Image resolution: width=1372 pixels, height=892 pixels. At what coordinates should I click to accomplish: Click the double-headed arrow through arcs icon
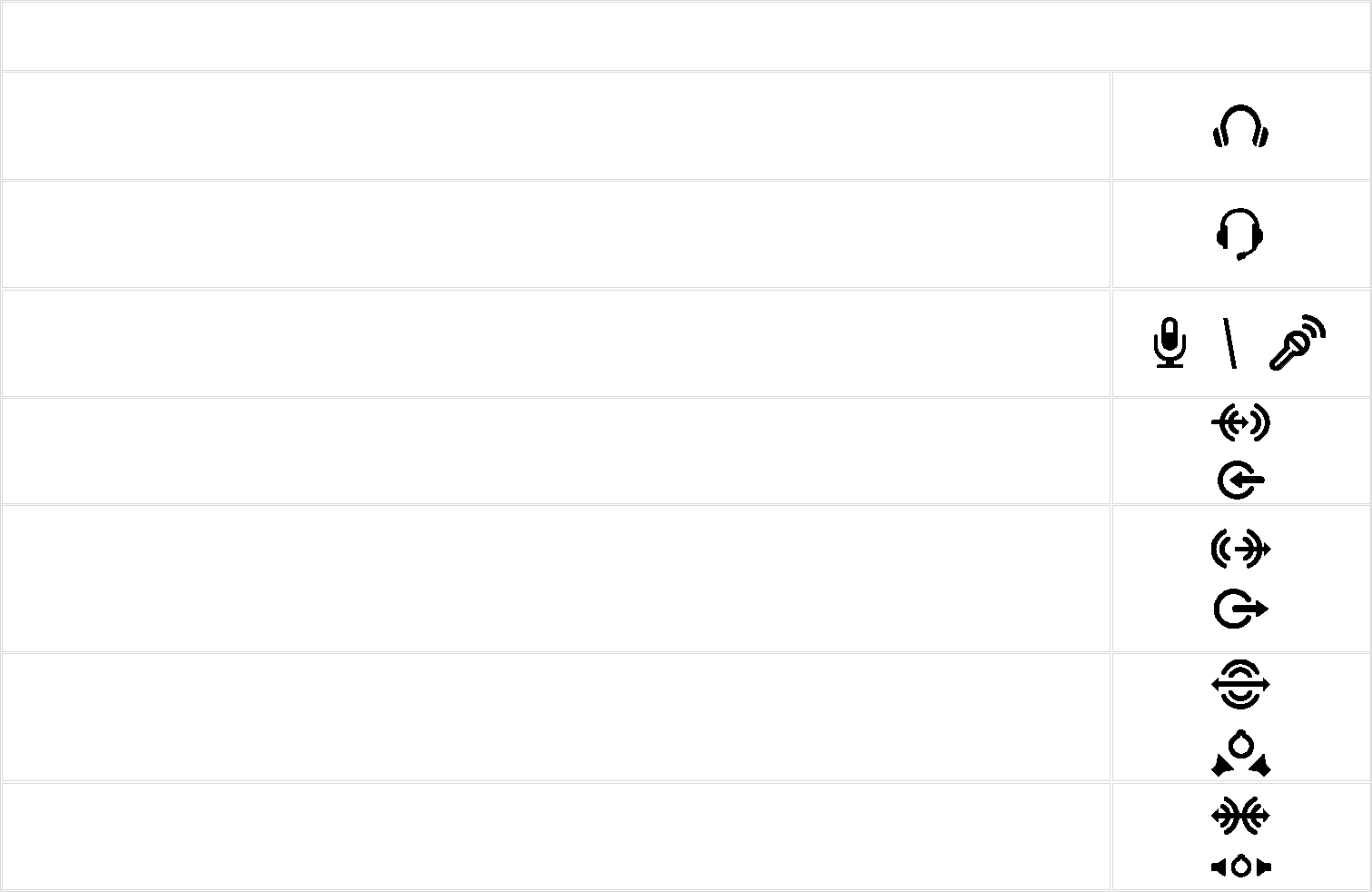pos(1240,685)
